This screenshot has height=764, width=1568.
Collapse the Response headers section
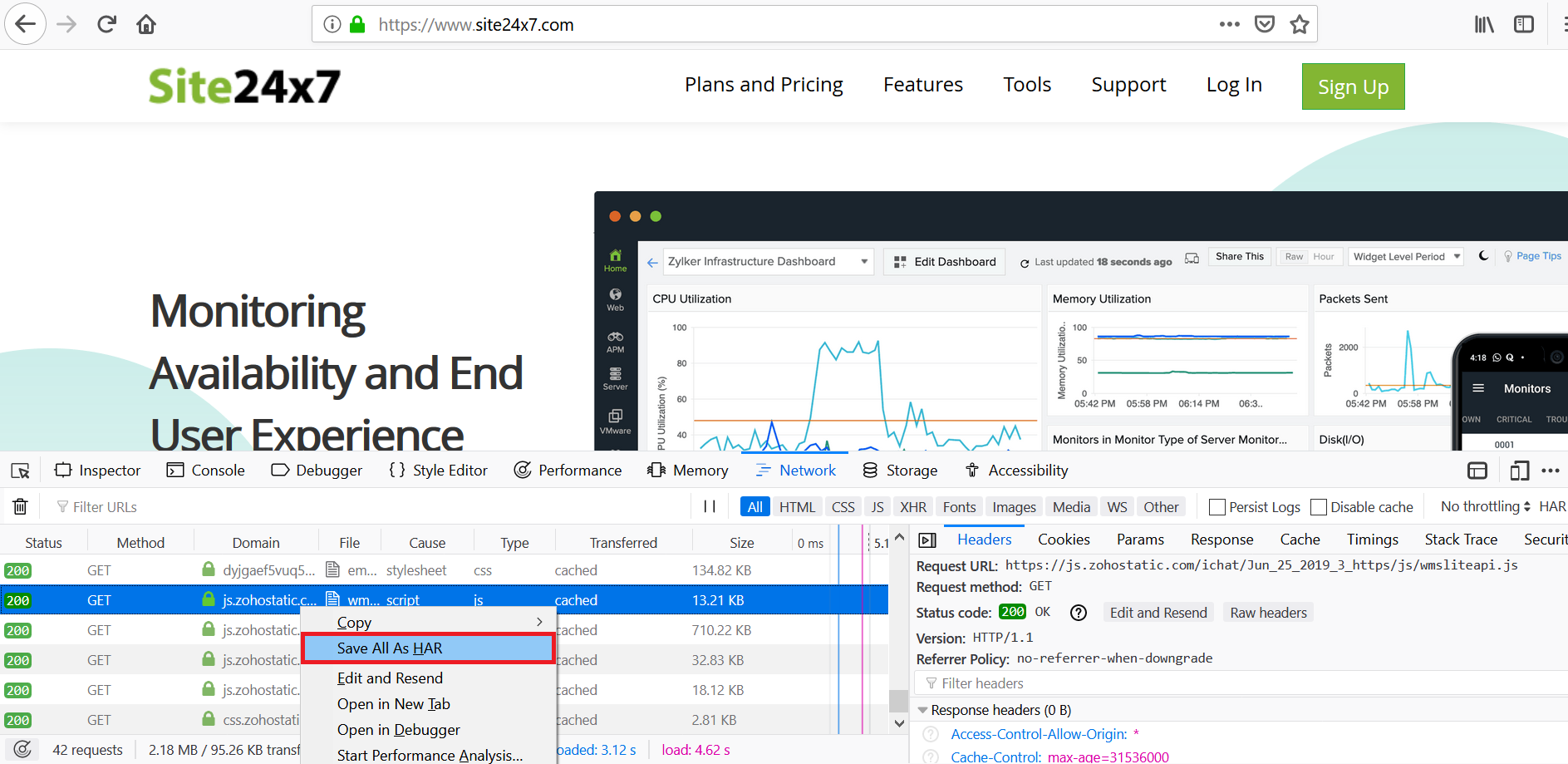click(922, 710)
